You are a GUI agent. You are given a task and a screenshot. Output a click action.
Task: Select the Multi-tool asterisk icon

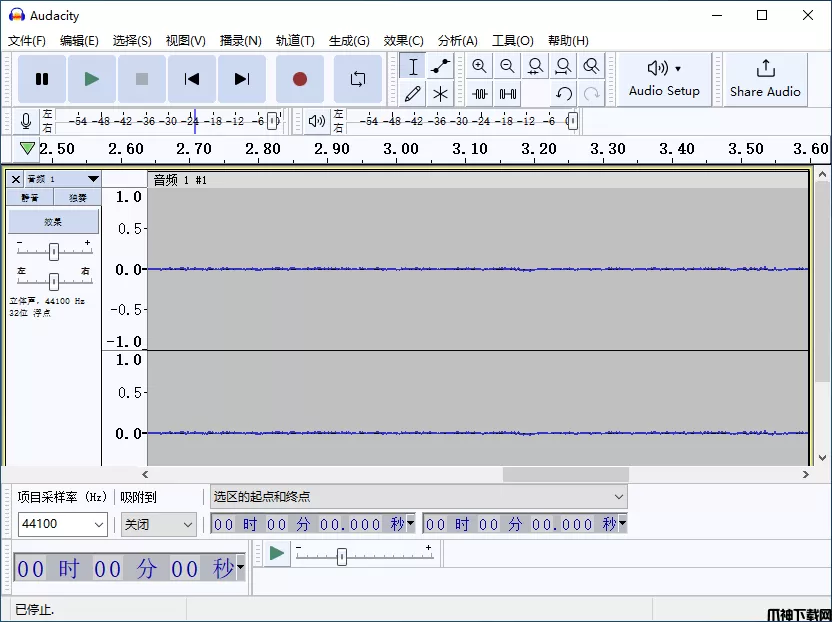440,94
